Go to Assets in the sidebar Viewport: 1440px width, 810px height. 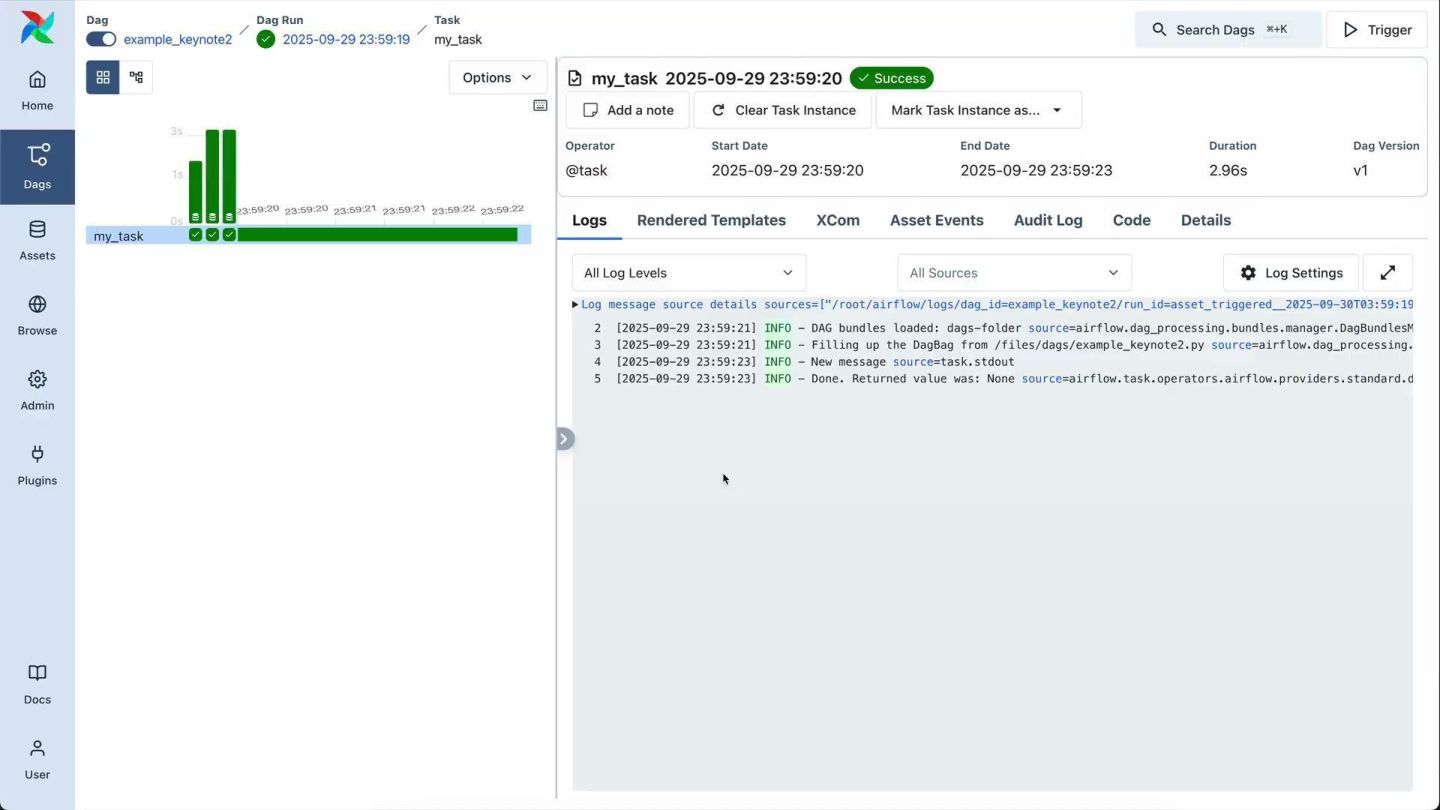[x=37, y=240]
